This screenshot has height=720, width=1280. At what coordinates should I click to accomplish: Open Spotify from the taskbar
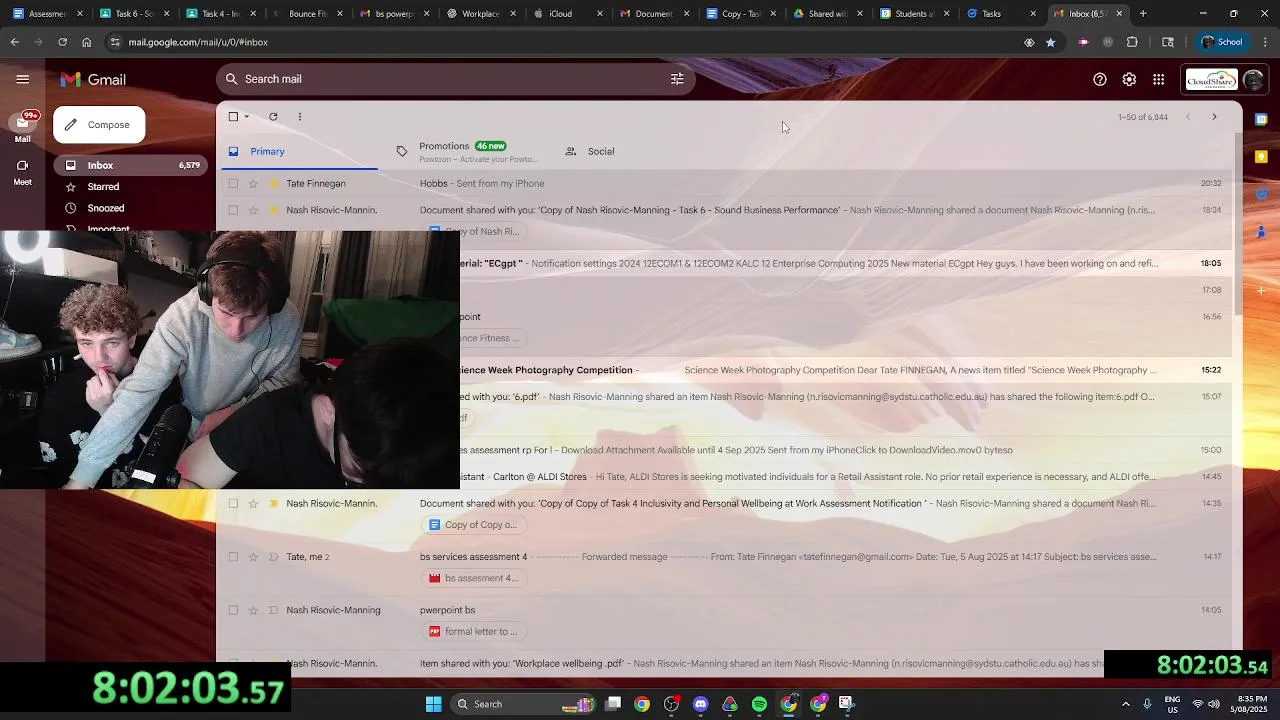tap(759, 704)
